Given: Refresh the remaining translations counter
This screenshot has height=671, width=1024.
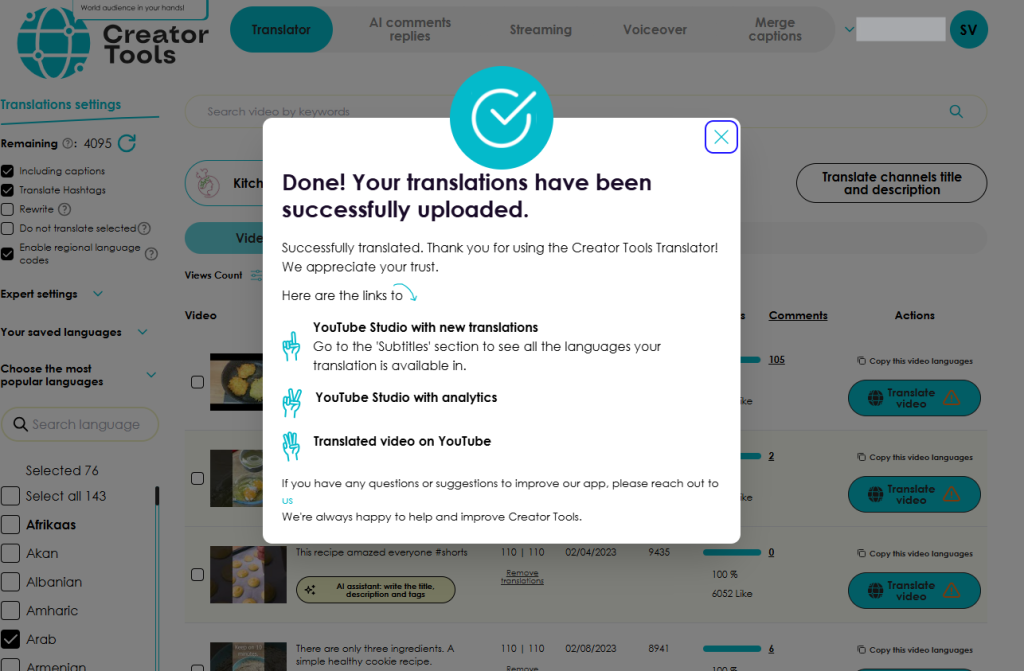Looking at the screenshot, I should tap(127, 143).
